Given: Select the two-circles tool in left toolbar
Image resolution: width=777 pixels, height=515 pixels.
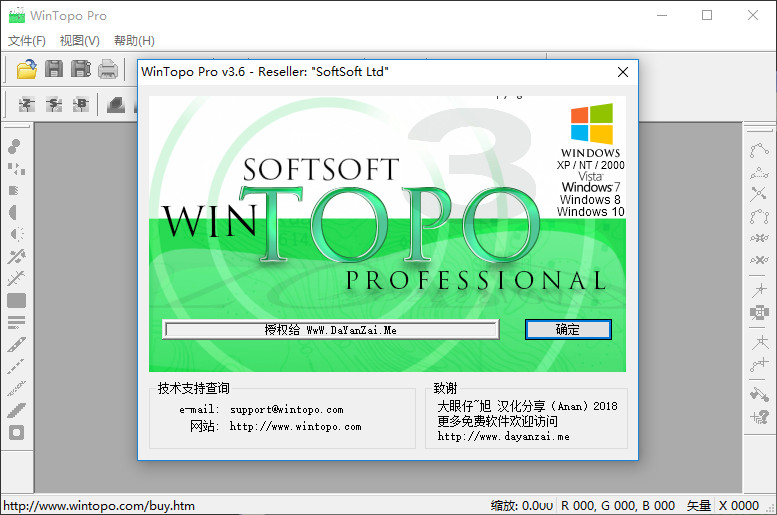Looking at the screenshot, I should [x=15, y=146].
